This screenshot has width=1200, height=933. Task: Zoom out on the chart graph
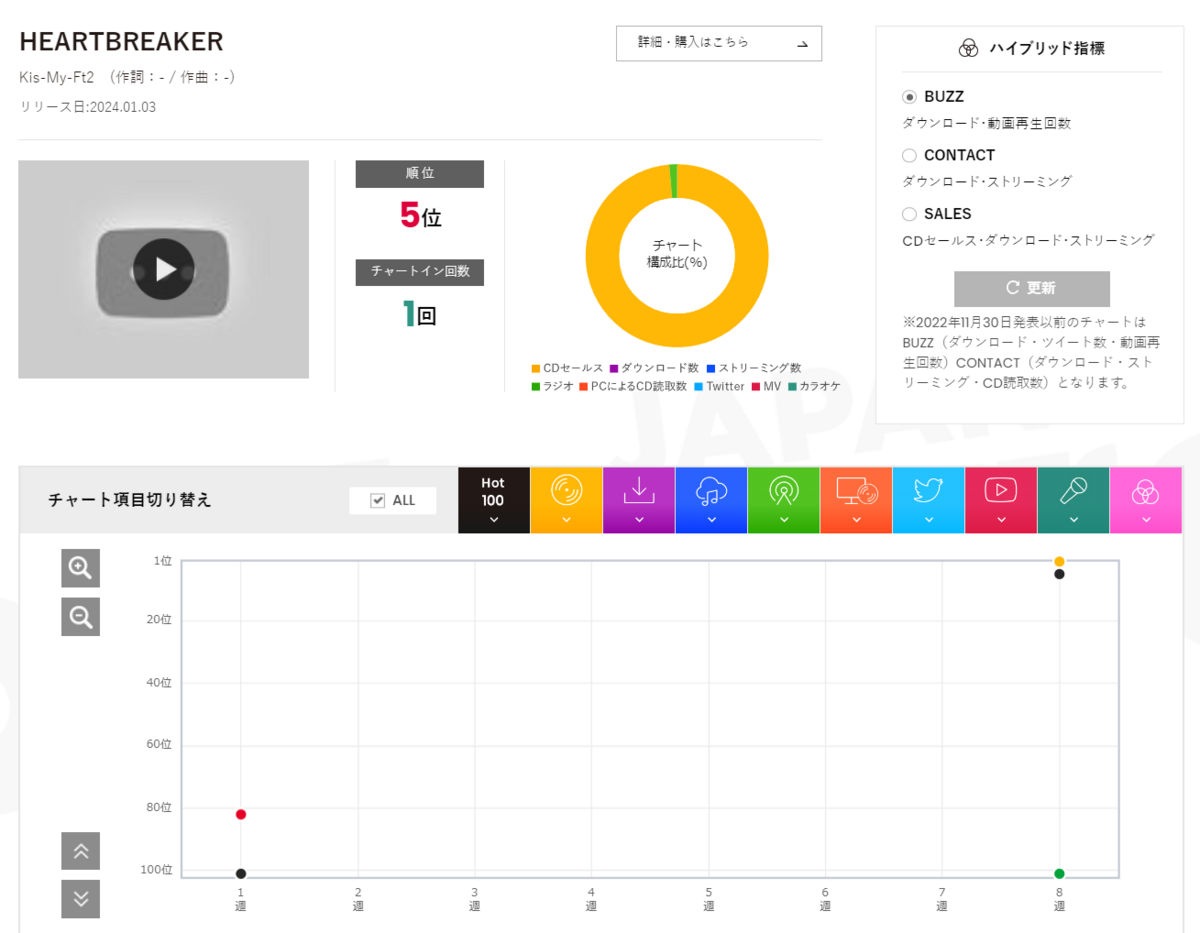(x=80, y=616)
